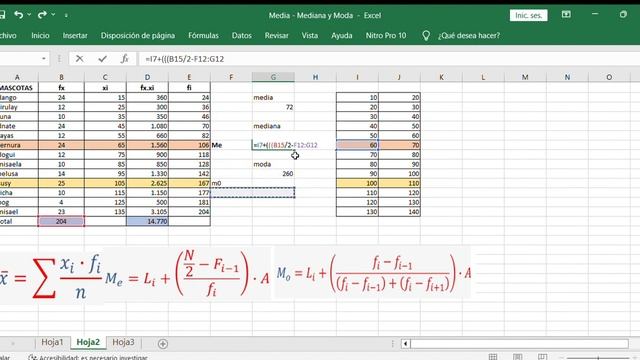This screenshot has width=640, height=360.
Task: Click the fx.xi cell with 1.560
Action: click(x=147, y=145)
